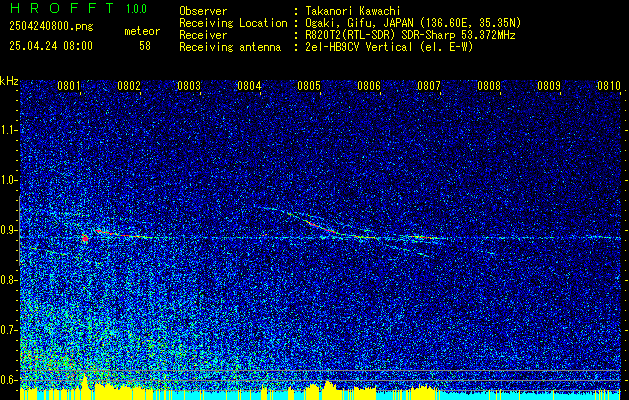
Task: Click the 'Receiving Location' label
Action: pyautogui.click(x=233, y=23)
